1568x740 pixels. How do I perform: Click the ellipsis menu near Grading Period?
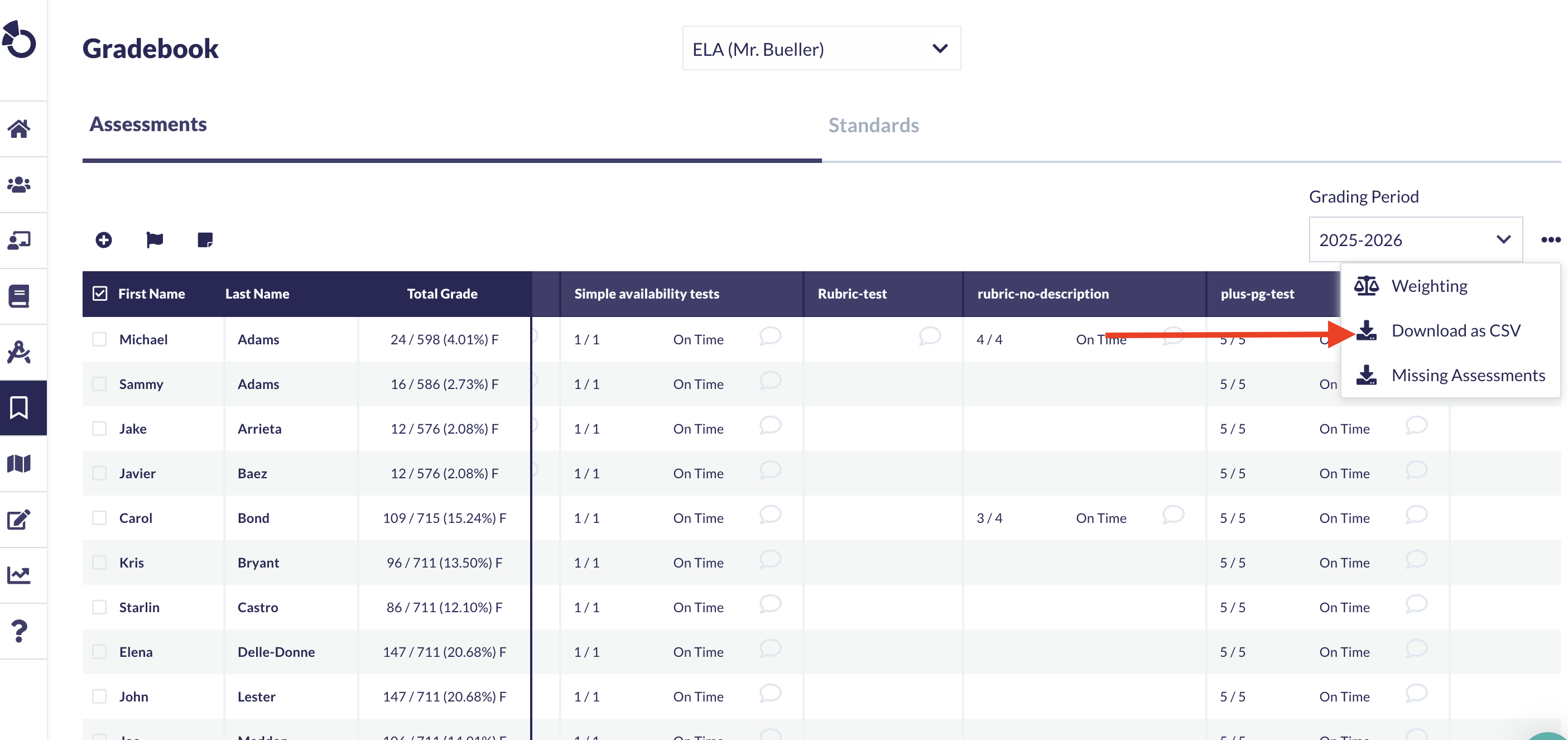(1550, 239)
